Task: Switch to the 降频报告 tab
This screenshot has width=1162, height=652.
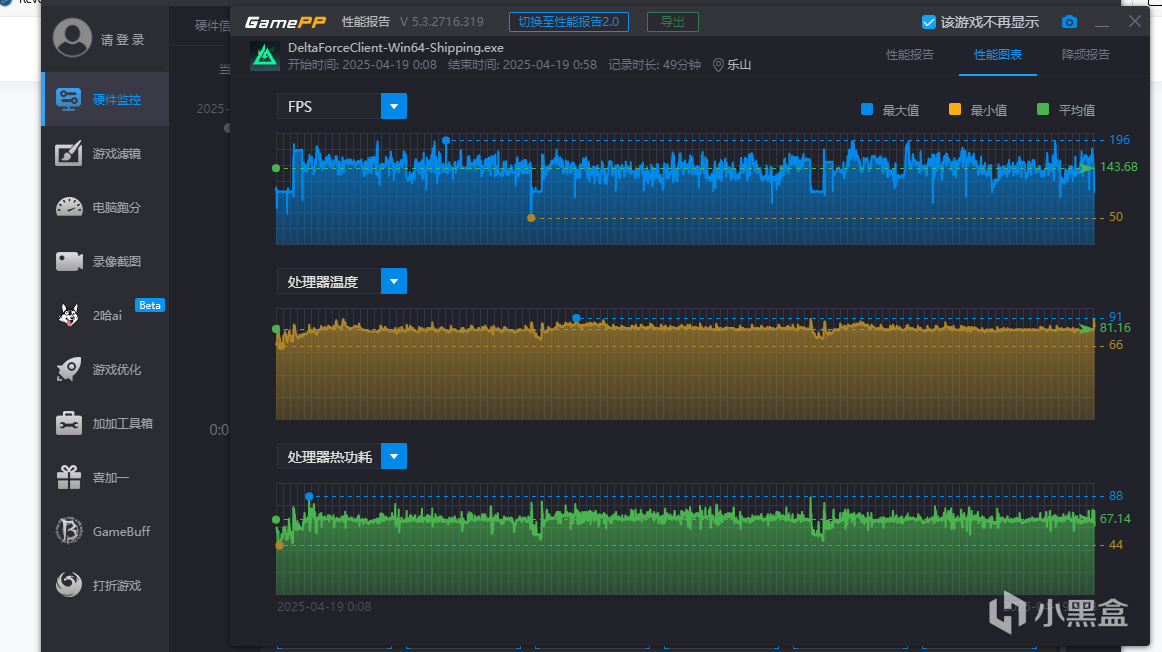Action: (1085, 55)
